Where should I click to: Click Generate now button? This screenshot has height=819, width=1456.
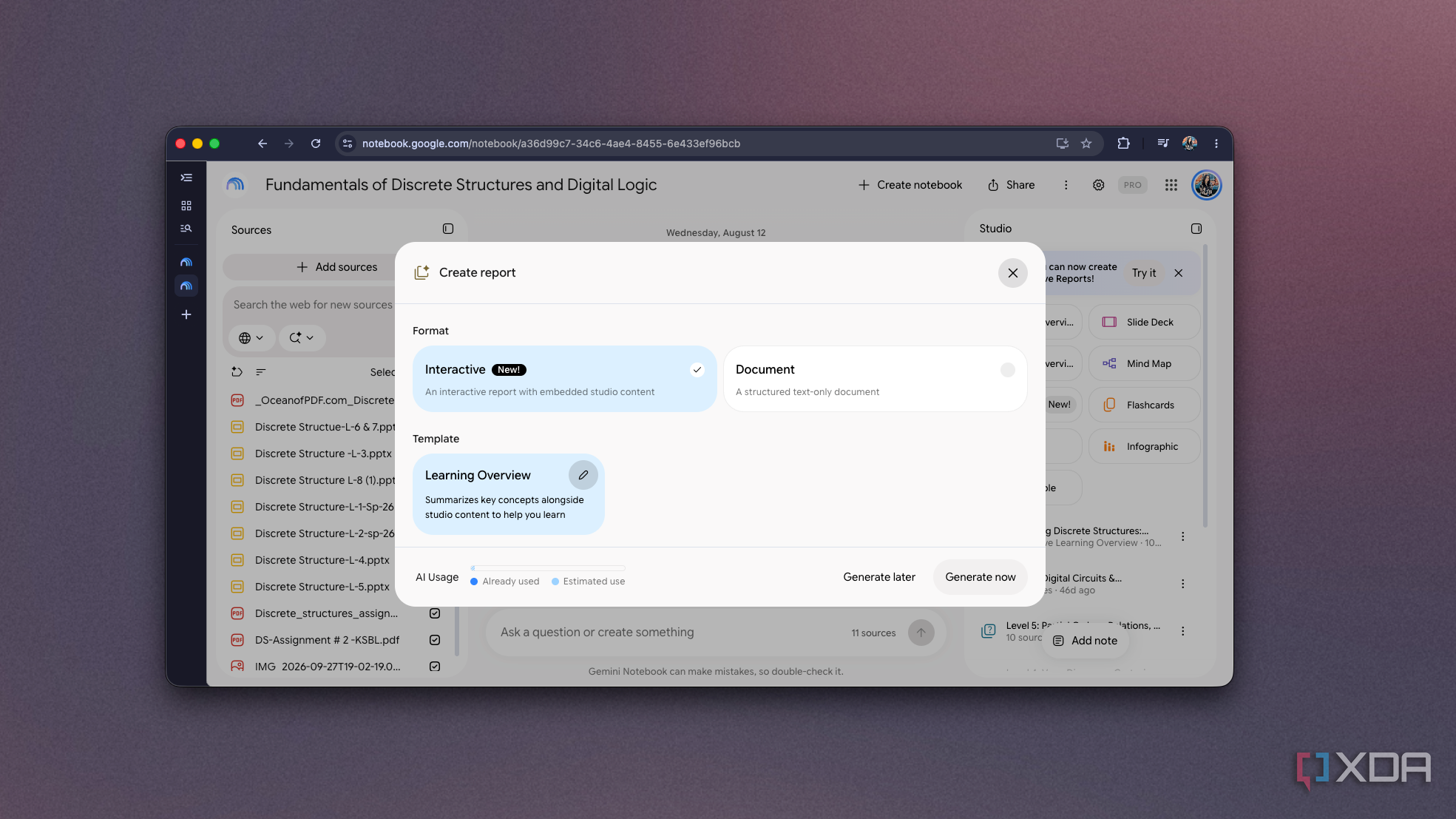coord(980,577)
